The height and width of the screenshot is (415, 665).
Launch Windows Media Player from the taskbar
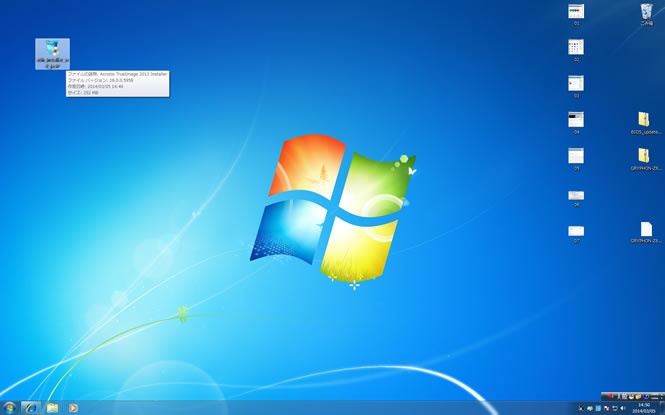tap(73, 408)
